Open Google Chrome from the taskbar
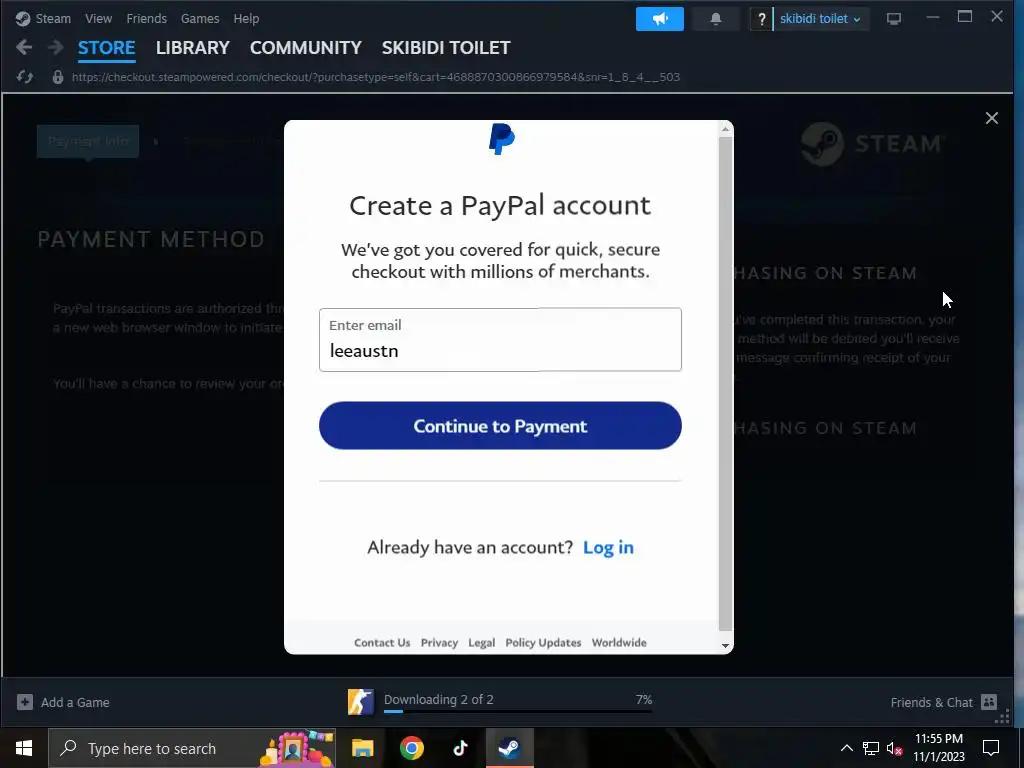1024x768 pixels. (411, 748)
